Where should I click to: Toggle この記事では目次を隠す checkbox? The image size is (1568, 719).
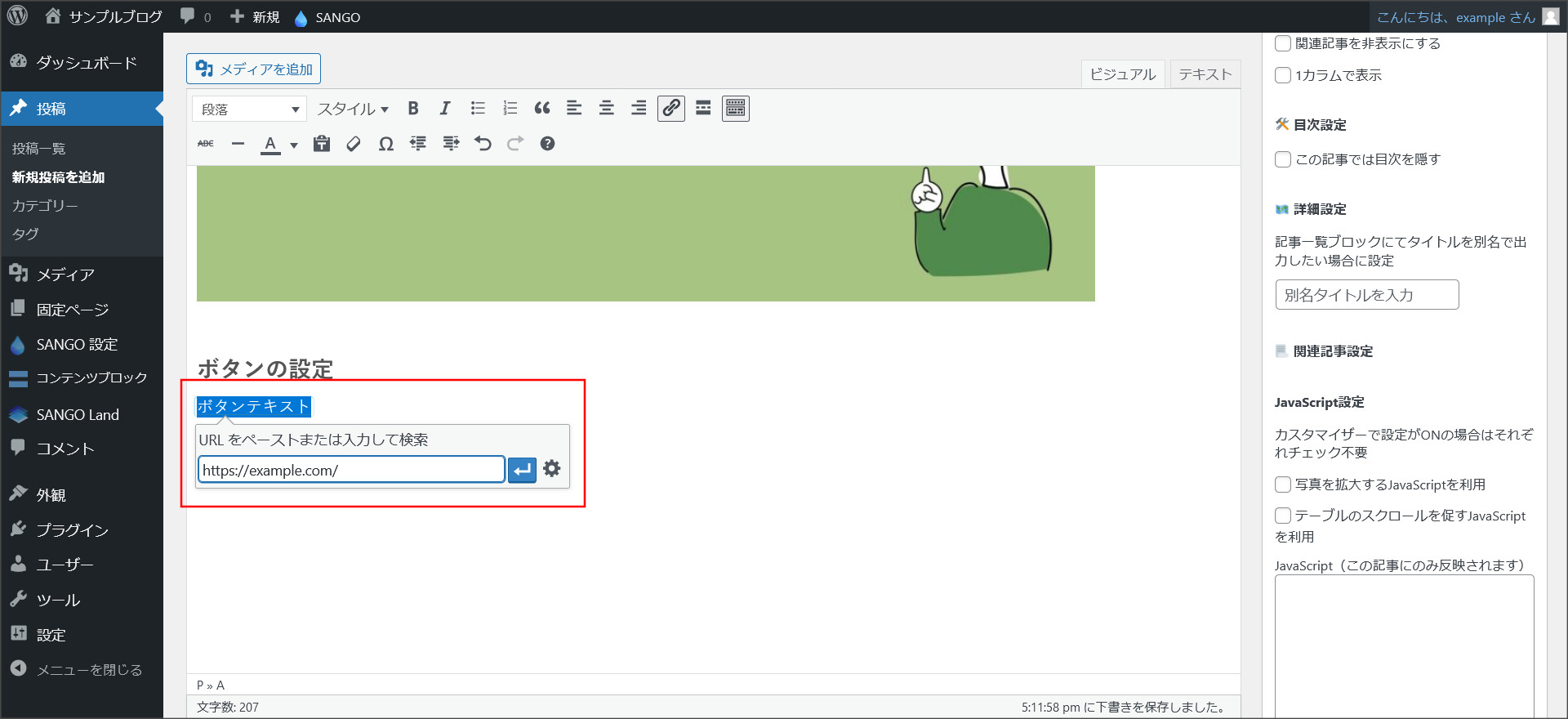[1283, 159]
